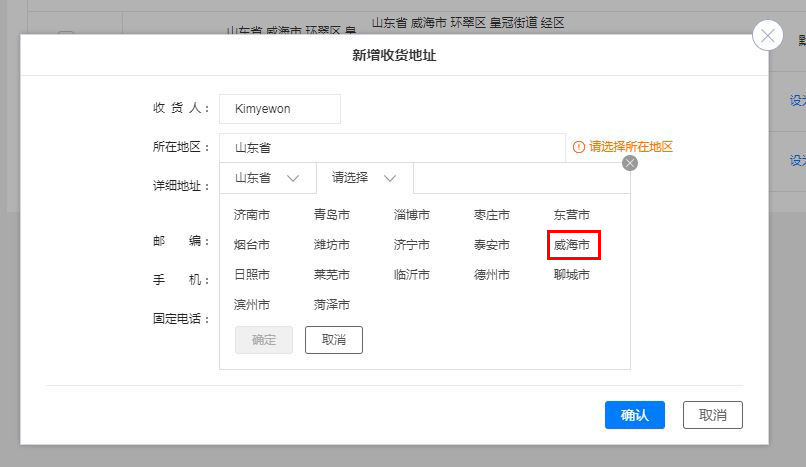Image resolution: width=806 pixels, height=467 pixels.
Task: Click the orange warning icon beside 请选择所在地区
Action: pos(579,147)
